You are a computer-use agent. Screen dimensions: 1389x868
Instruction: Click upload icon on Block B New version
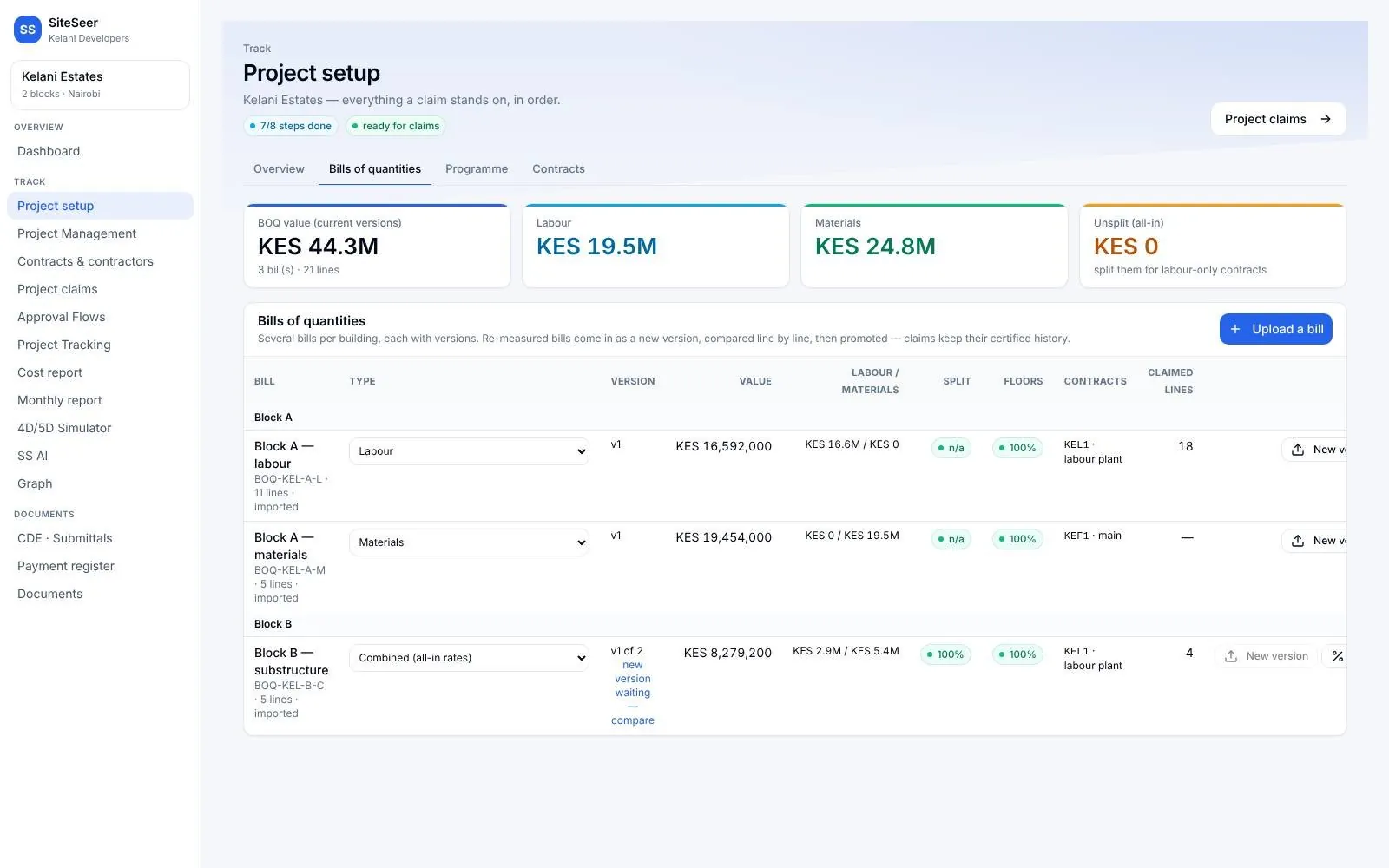click(x=1231, y=656)
